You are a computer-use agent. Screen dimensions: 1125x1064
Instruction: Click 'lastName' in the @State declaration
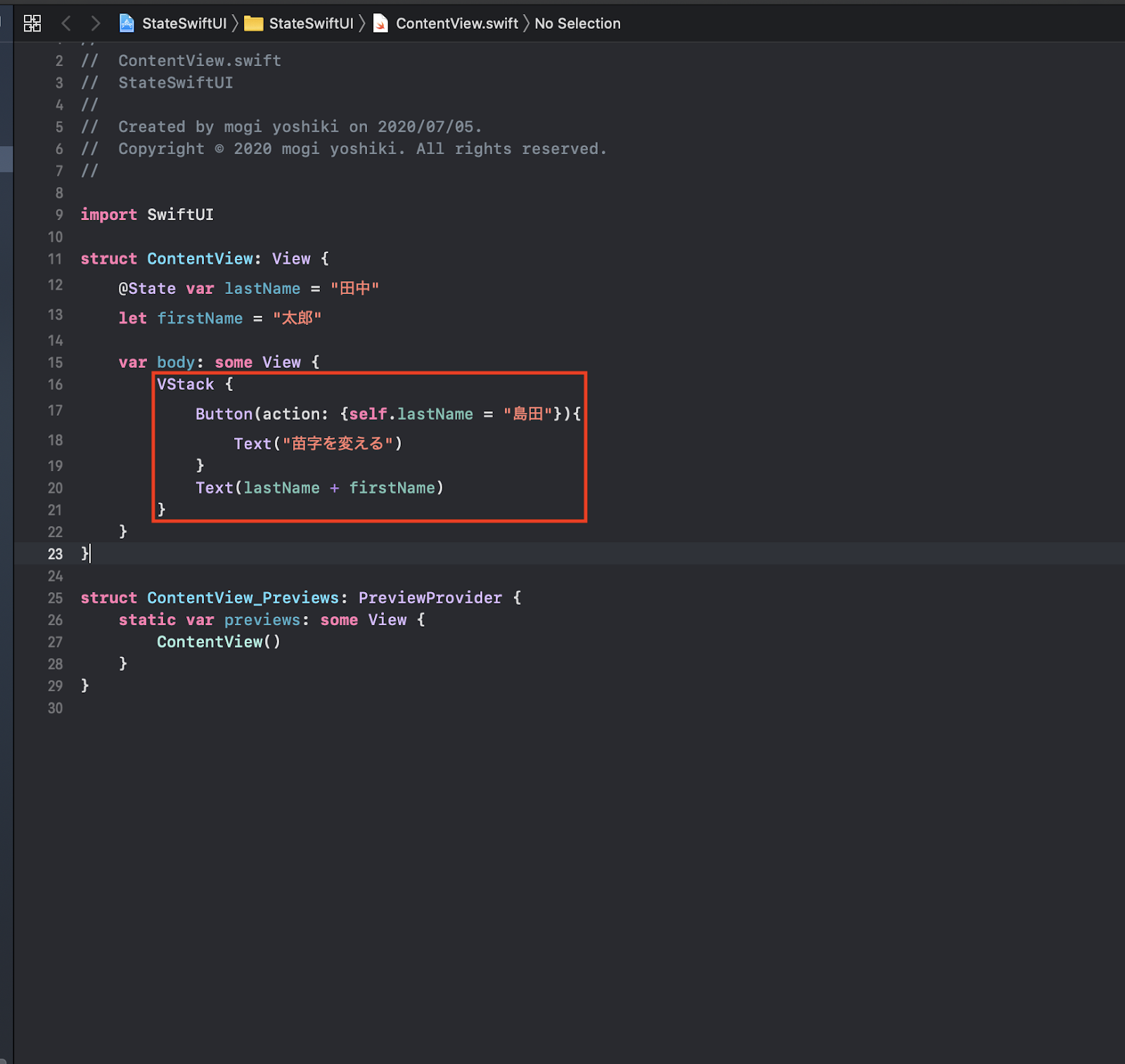tap(262, 288)
